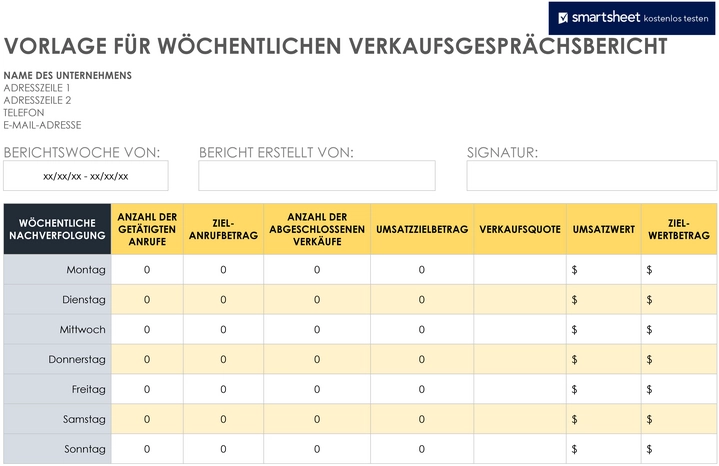Click the 'Bericht erstellt von:' label
Image resolution: width=719 pixels, height=466 pixels.
[276, 152]
